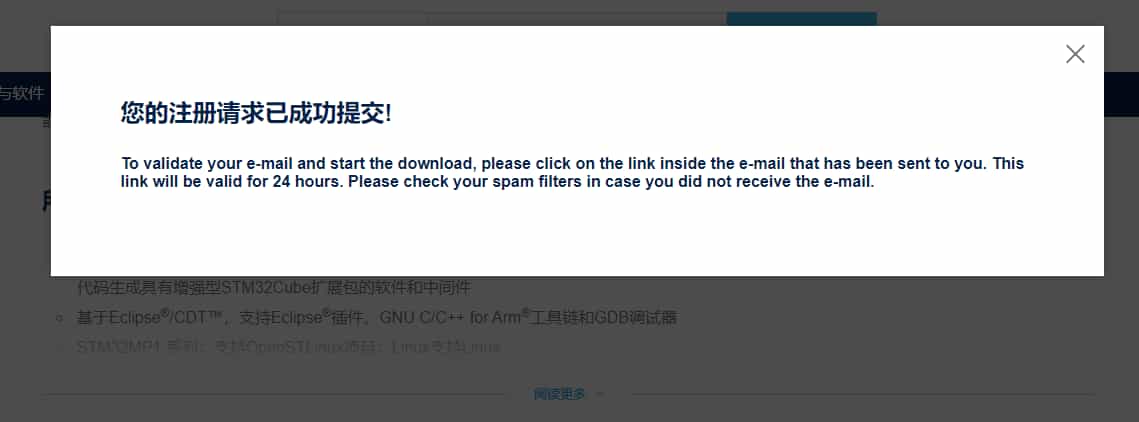The height and width of the screenshot is (422, 1139).
Task: Dismiss the dialog via the dimmed backdrop on the left
Action: pos(25,218)
